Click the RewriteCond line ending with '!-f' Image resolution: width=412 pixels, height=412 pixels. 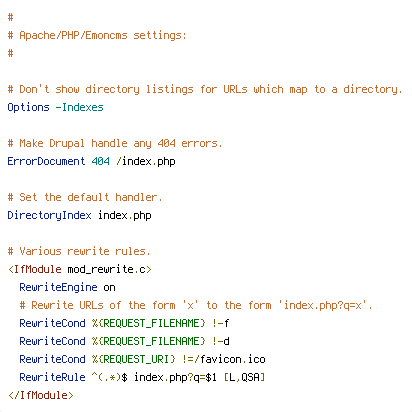tap(125, 323)
